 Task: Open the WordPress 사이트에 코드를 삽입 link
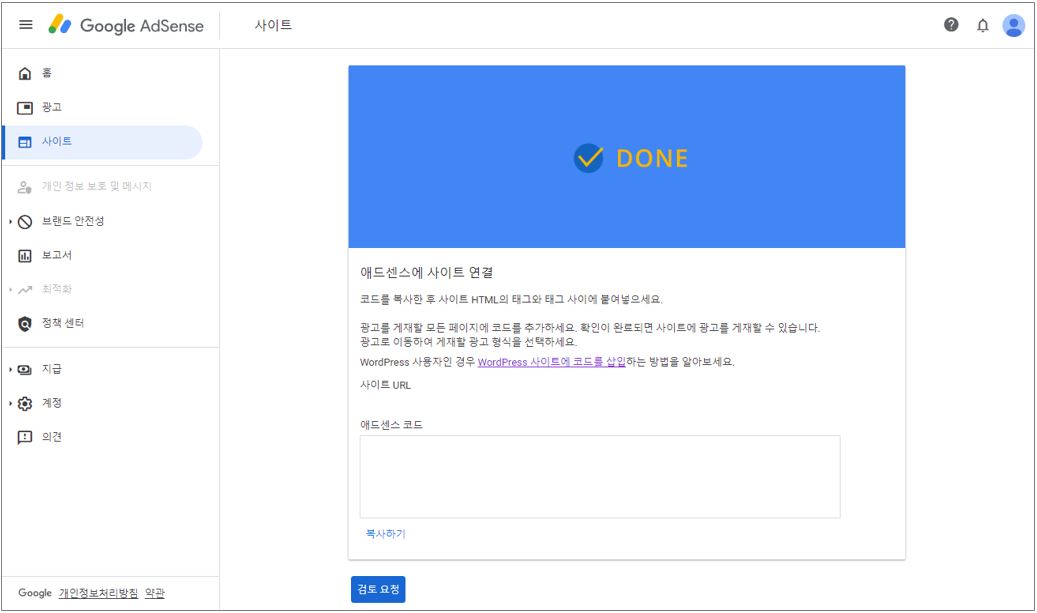pyautogui.click(x=551, y=362)
